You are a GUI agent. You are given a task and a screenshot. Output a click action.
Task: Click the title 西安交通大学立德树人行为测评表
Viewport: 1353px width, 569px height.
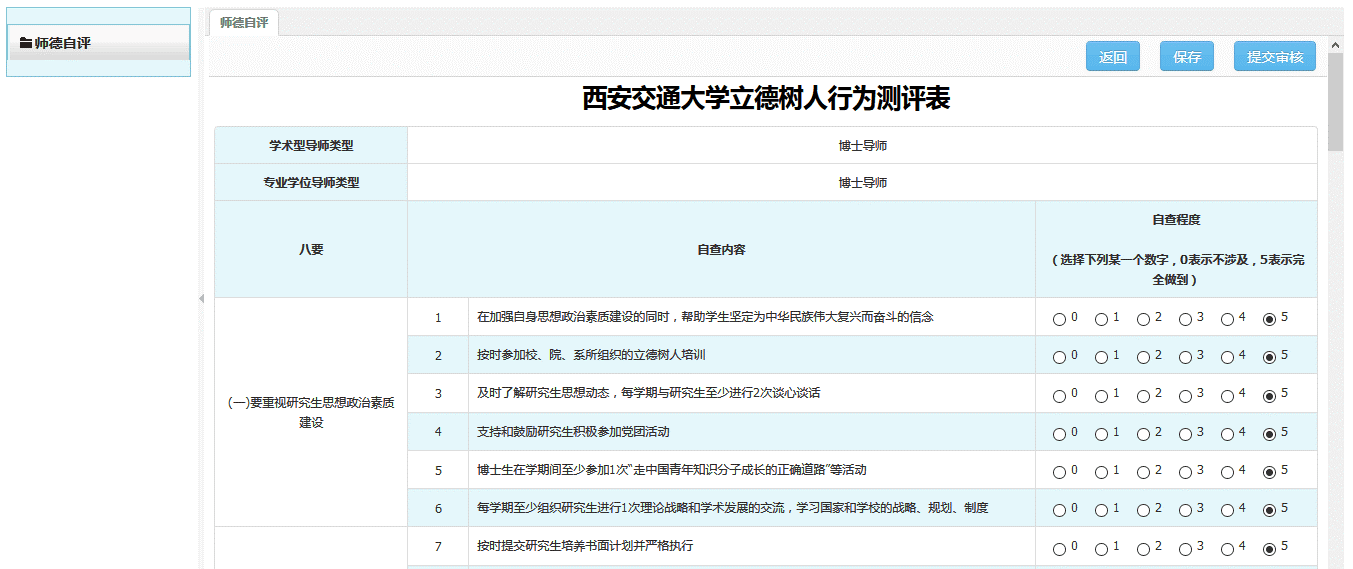766,98
